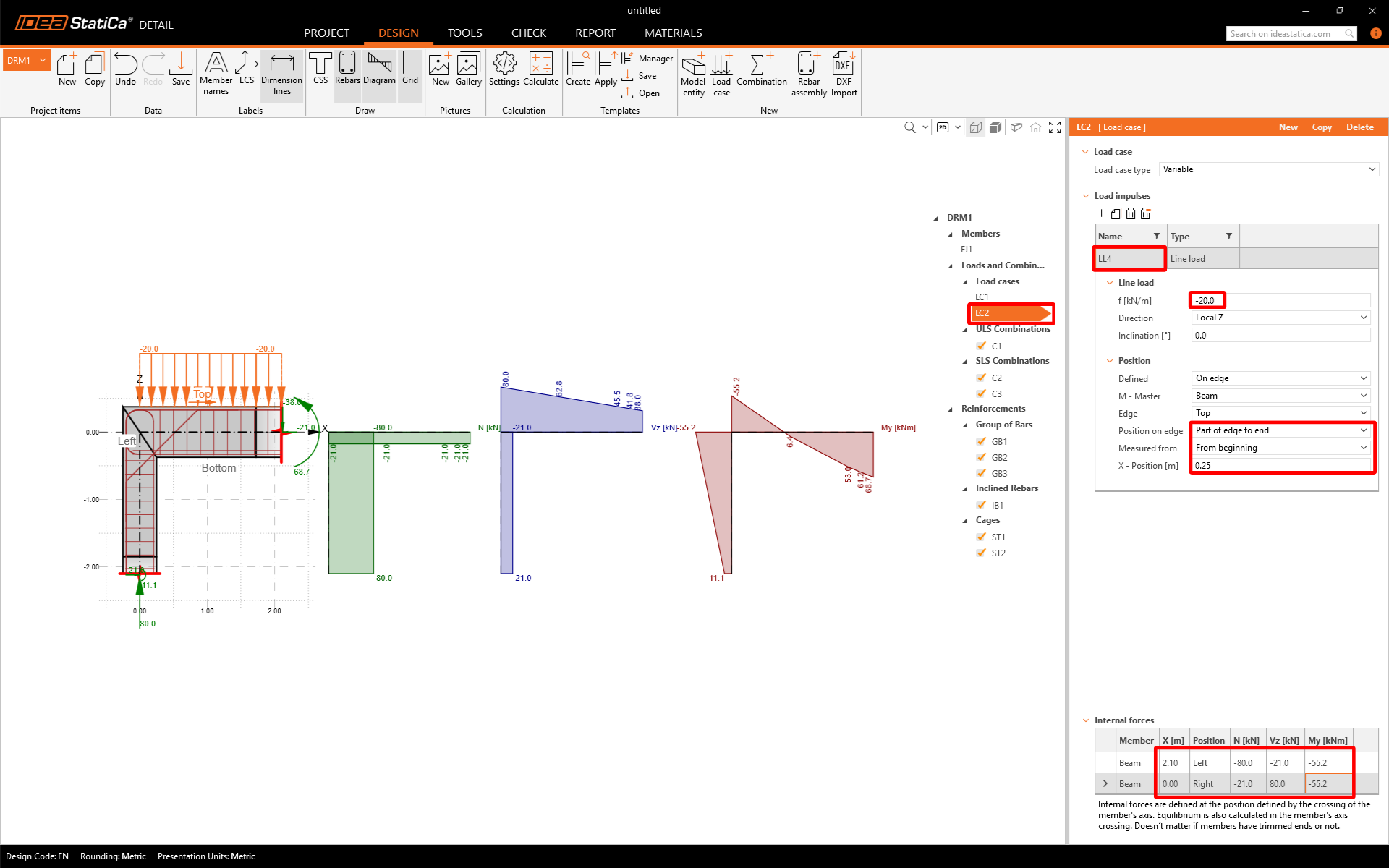Image resolution: width=1389 pixels, height=868 pixels.
Task: Uncheck the C1 ULS combination
Action: tap(982, 346)
